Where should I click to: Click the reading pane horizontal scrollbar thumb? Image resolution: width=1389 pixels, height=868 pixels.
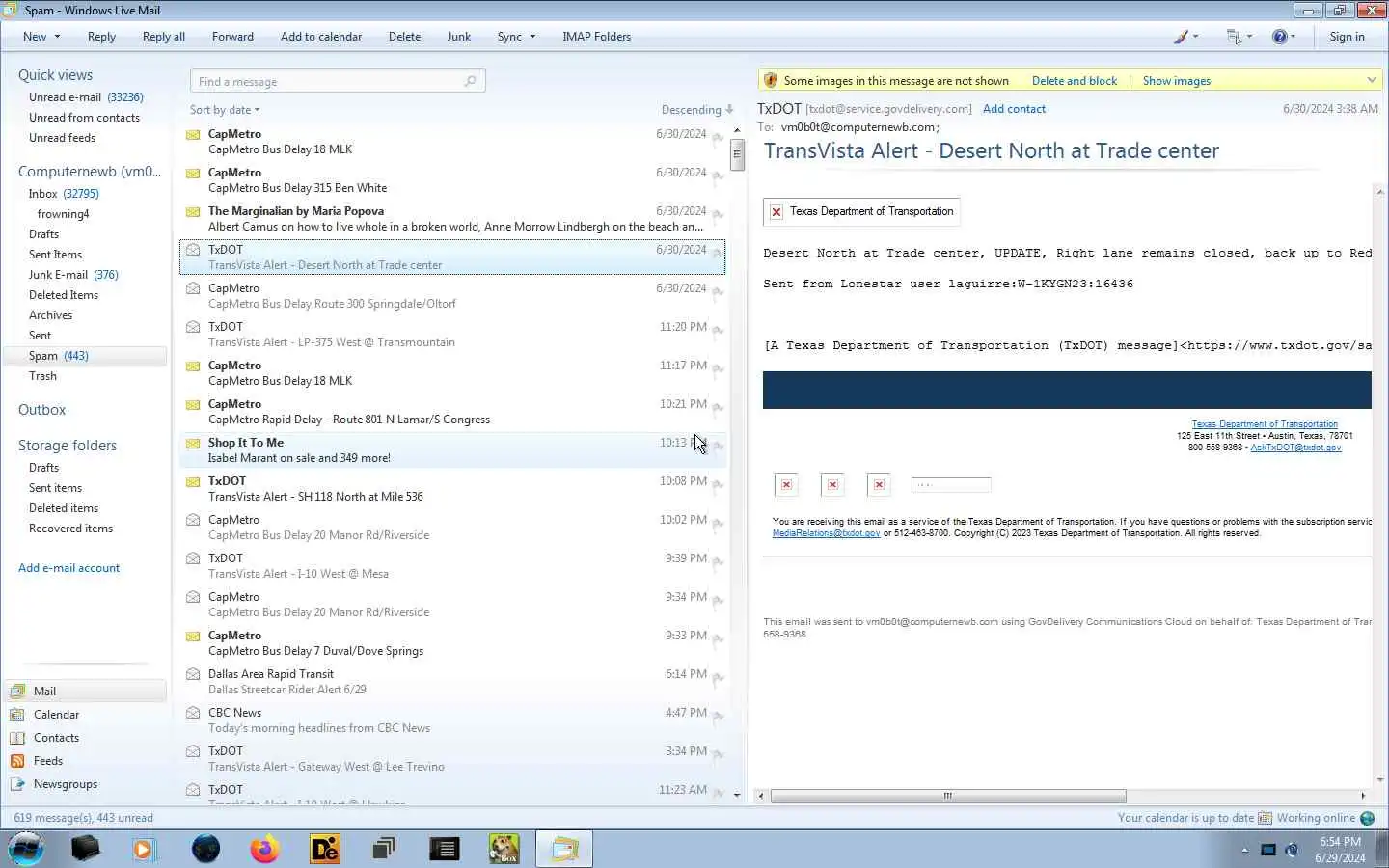(948, 796)
